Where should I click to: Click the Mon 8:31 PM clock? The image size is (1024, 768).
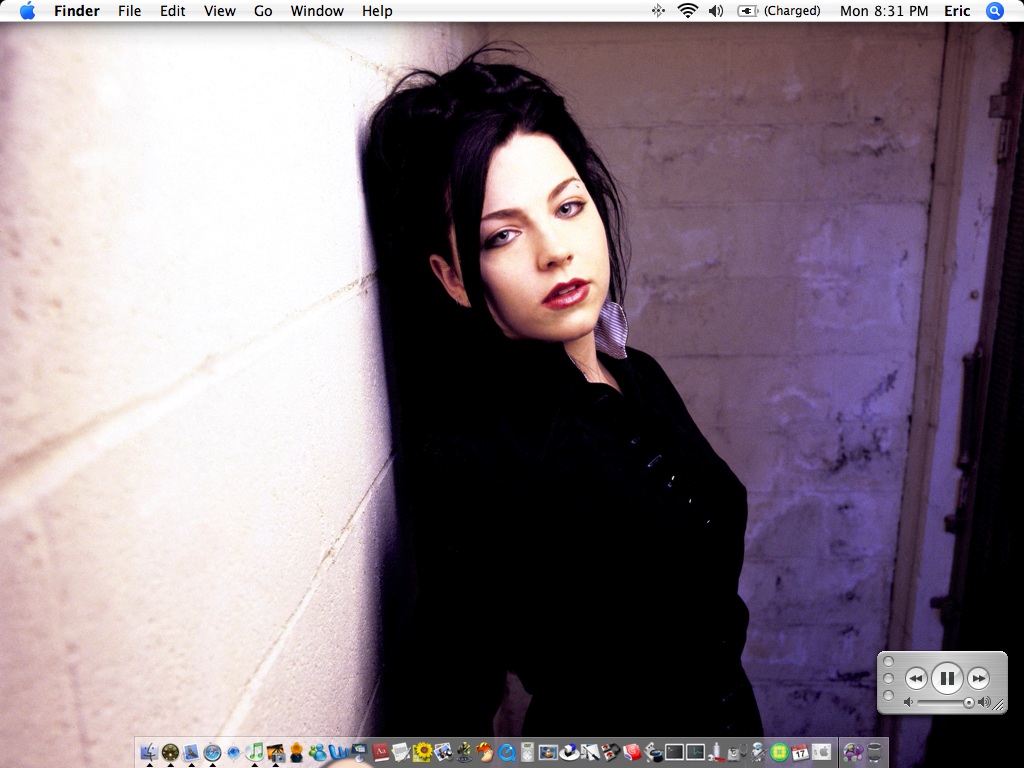(884, 10)
